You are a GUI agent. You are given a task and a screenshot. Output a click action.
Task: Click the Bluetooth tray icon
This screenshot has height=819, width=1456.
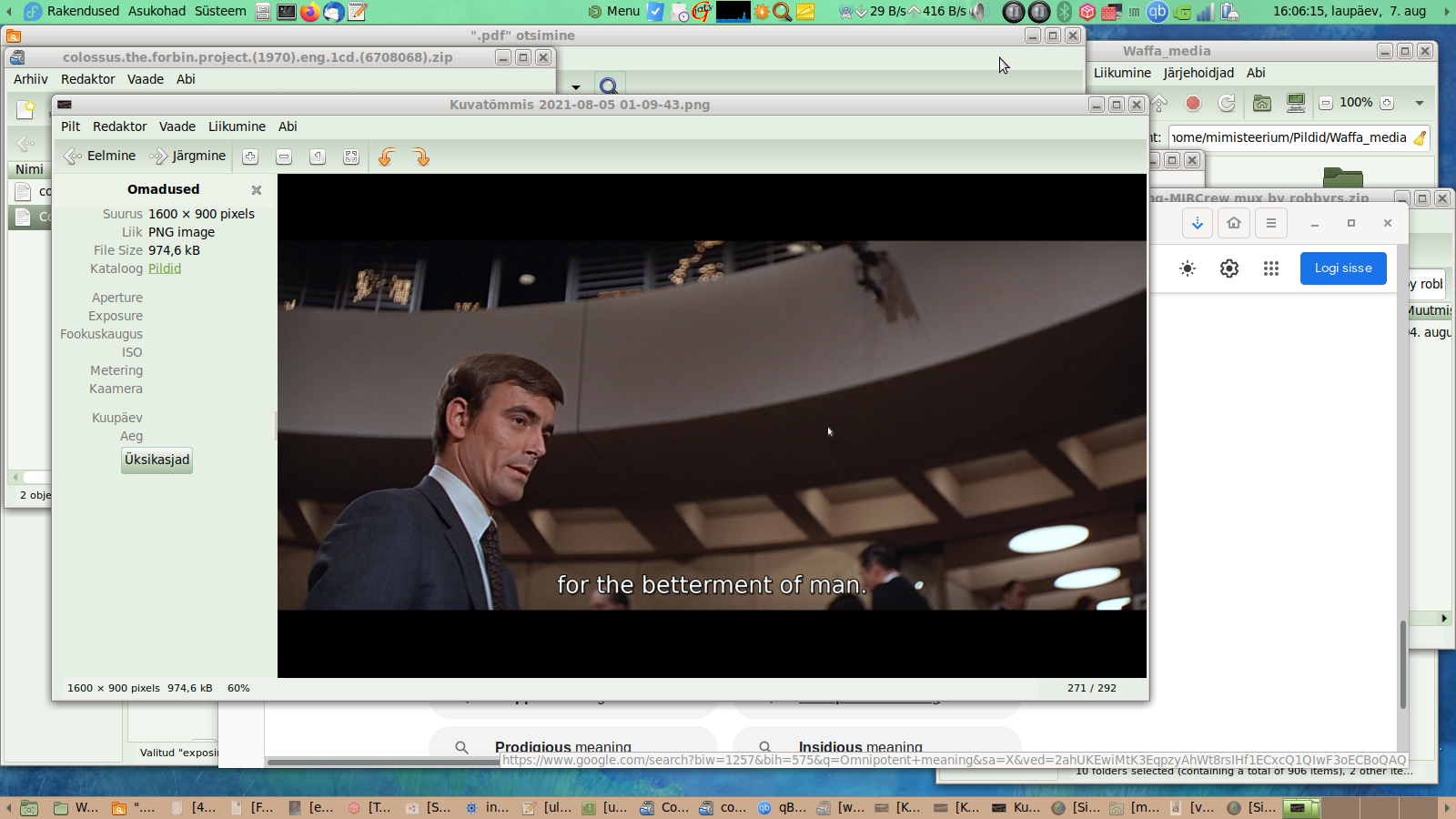click(x=1064, y=12)
